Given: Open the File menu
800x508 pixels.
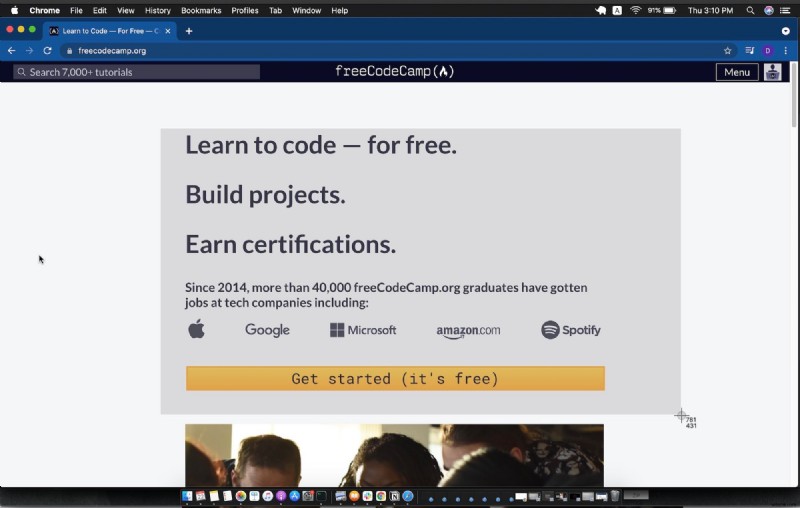Looking at the screenshot, I should (x=76, y=10).
